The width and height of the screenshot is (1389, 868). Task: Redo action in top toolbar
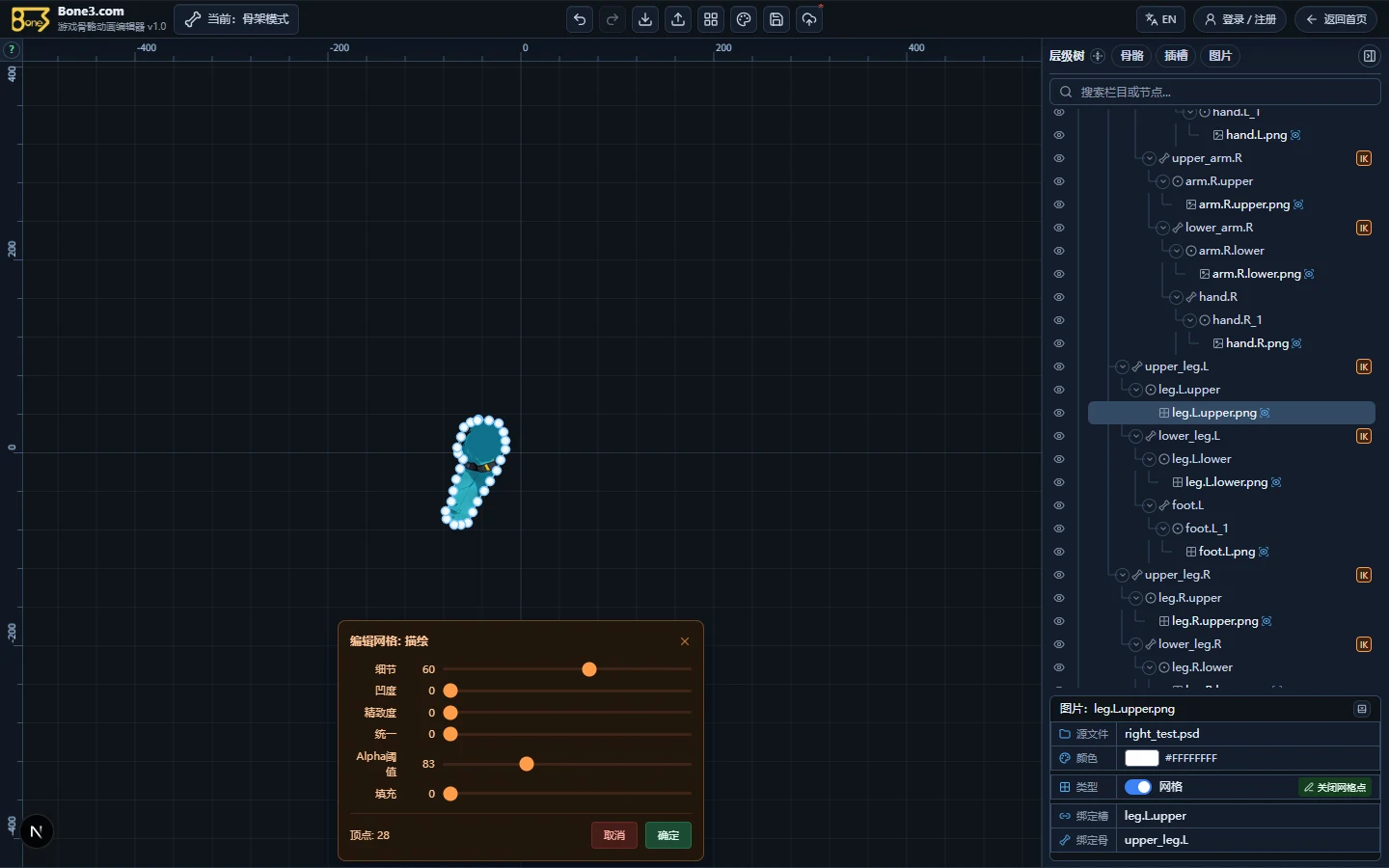click(x=613, y=19)
